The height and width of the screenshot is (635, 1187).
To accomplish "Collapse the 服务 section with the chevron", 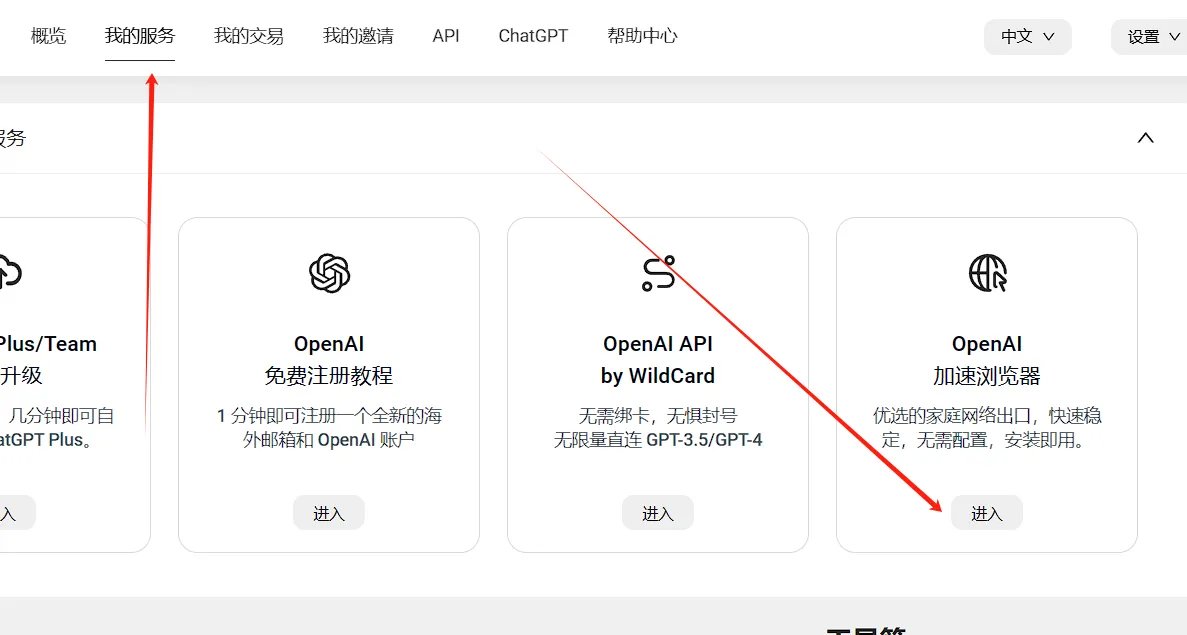I will 1145,137.
